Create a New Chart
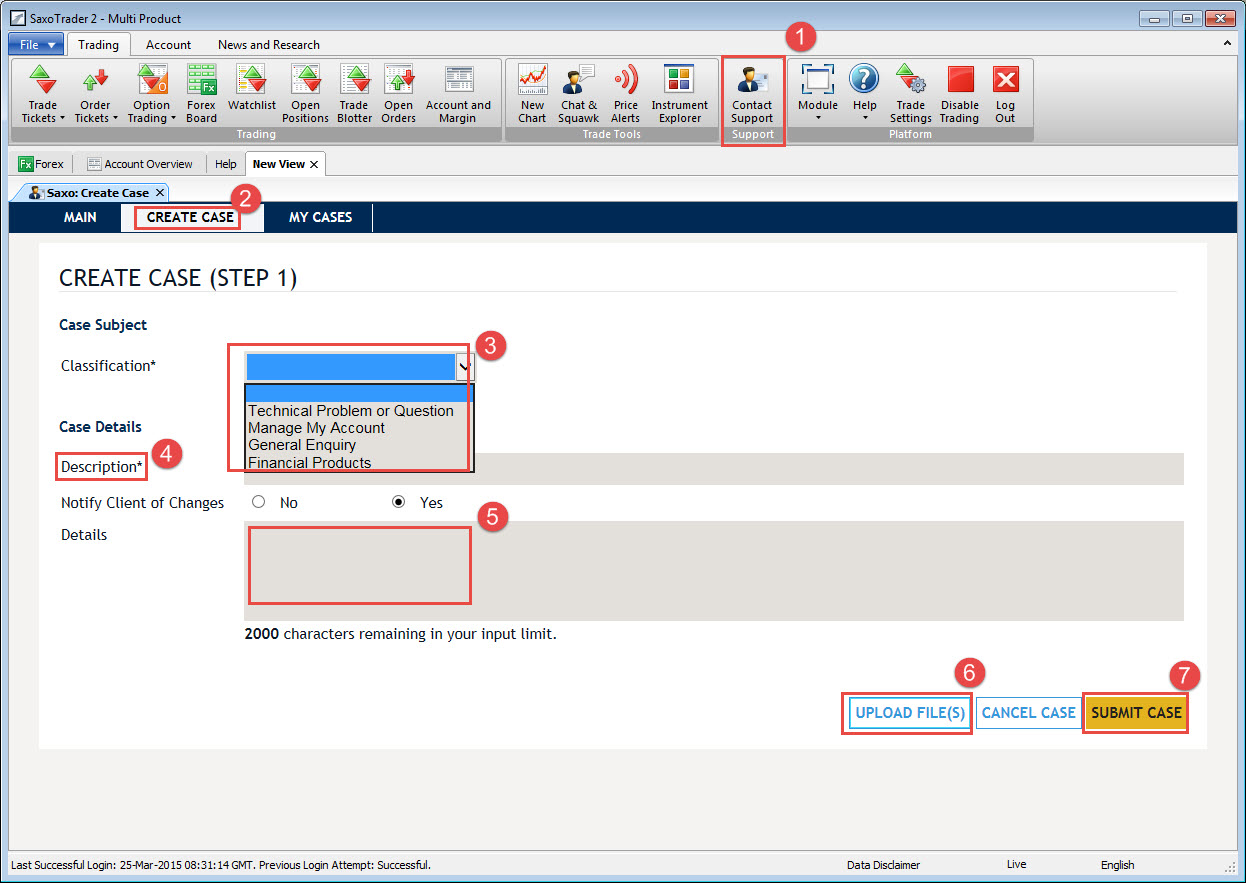The height and width of the screenshot is (883, 1246). point(532,94)
